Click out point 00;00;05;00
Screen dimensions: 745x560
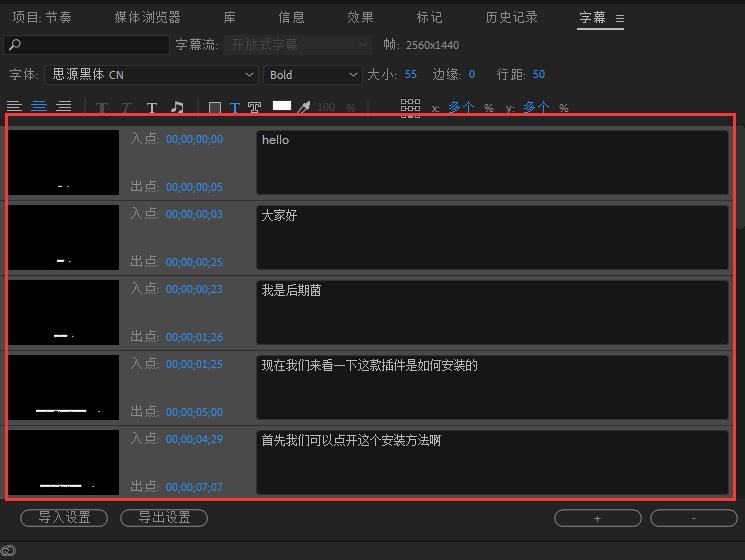coord(194,412)
